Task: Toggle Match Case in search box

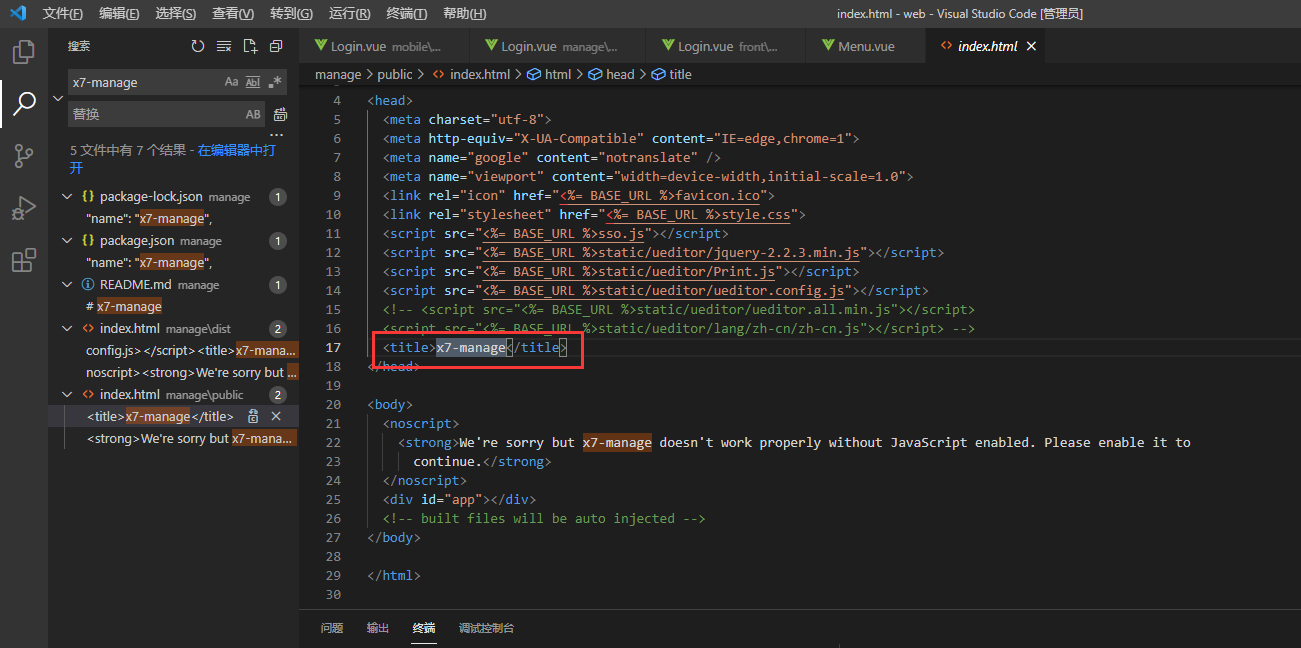Action: 231,82
